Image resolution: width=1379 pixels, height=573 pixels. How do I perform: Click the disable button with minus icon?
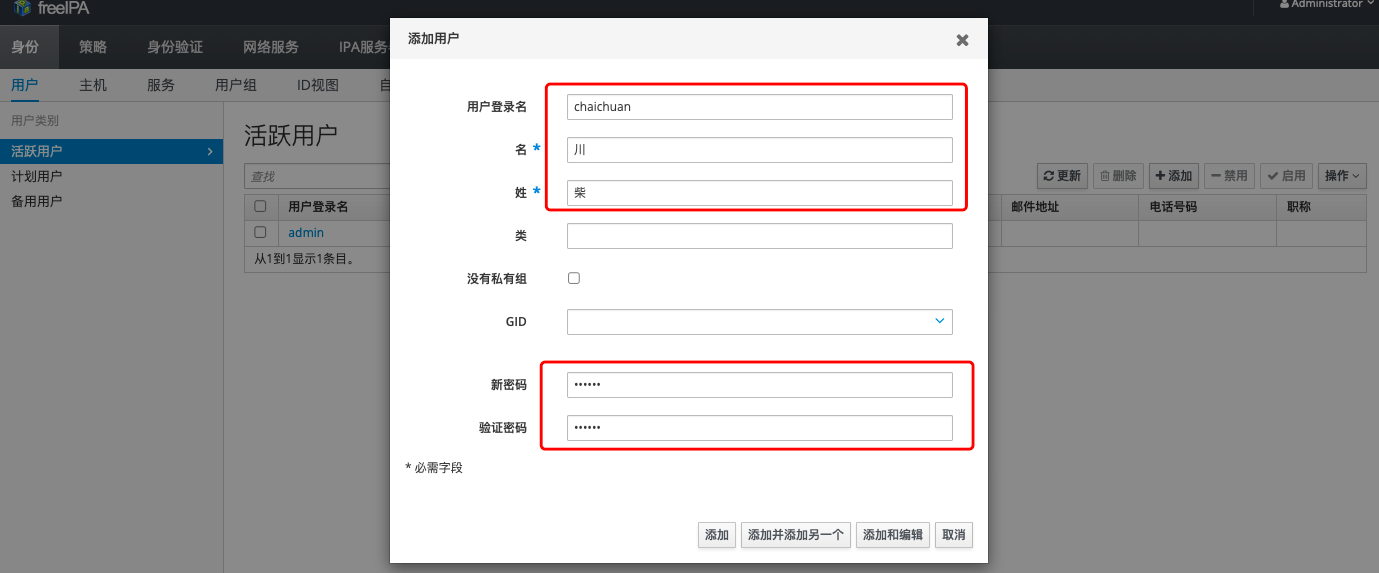(x=1229, y=176)
